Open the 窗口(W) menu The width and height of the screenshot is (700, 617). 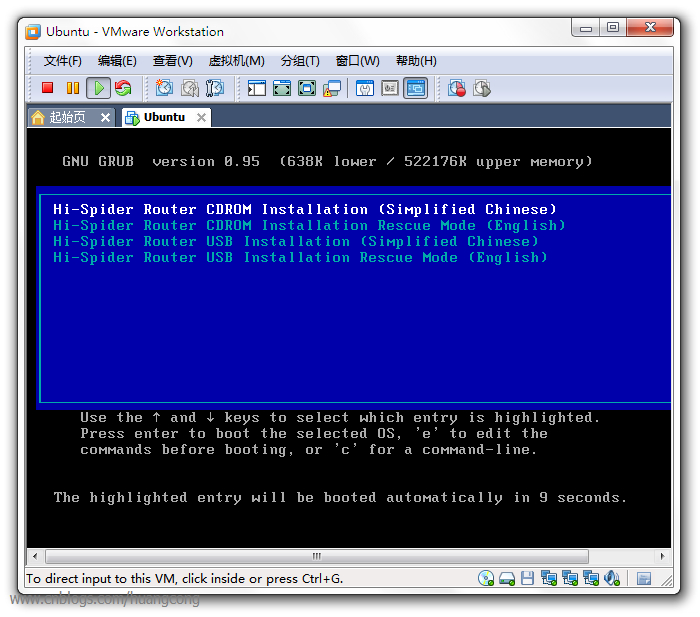click(357, 61)
